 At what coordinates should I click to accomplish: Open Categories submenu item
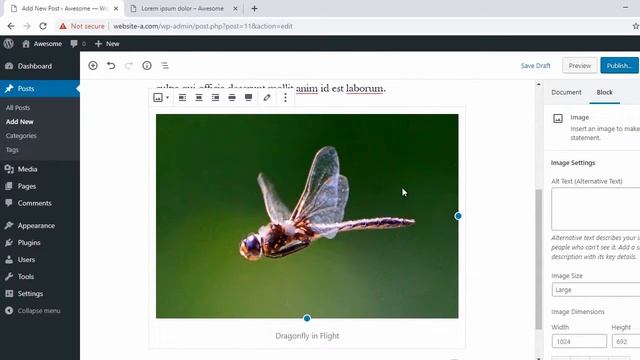21,136
